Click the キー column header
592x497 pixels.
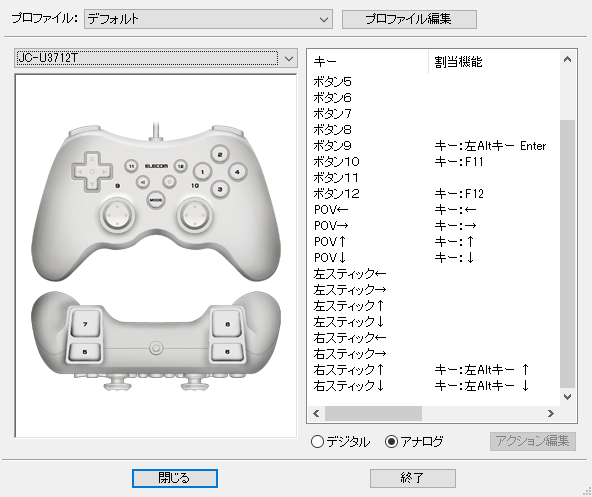368,62
